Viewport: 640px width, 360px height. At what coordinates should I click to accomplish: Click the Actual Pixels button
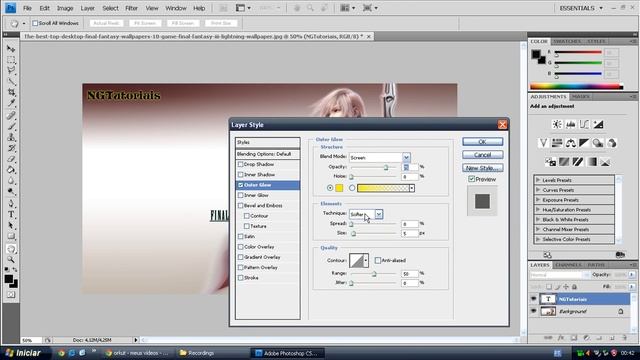106,23
